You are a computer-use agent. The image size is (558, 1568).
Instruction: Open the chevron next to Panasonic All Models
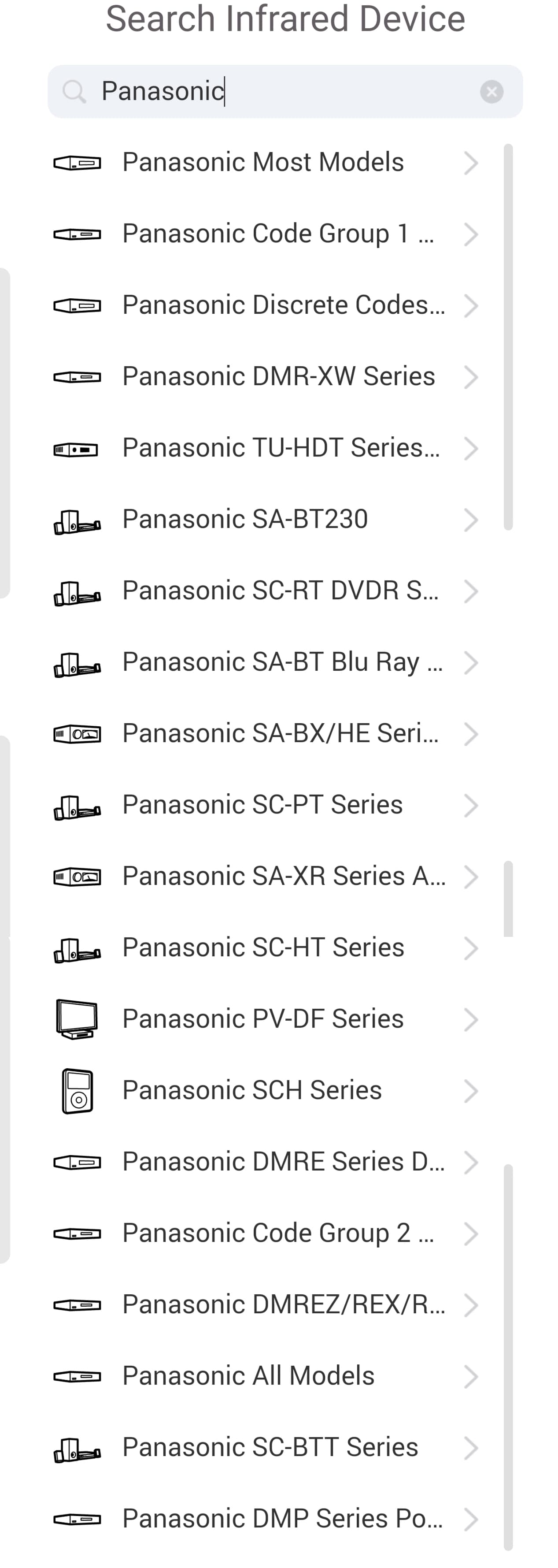[470, 1377]
